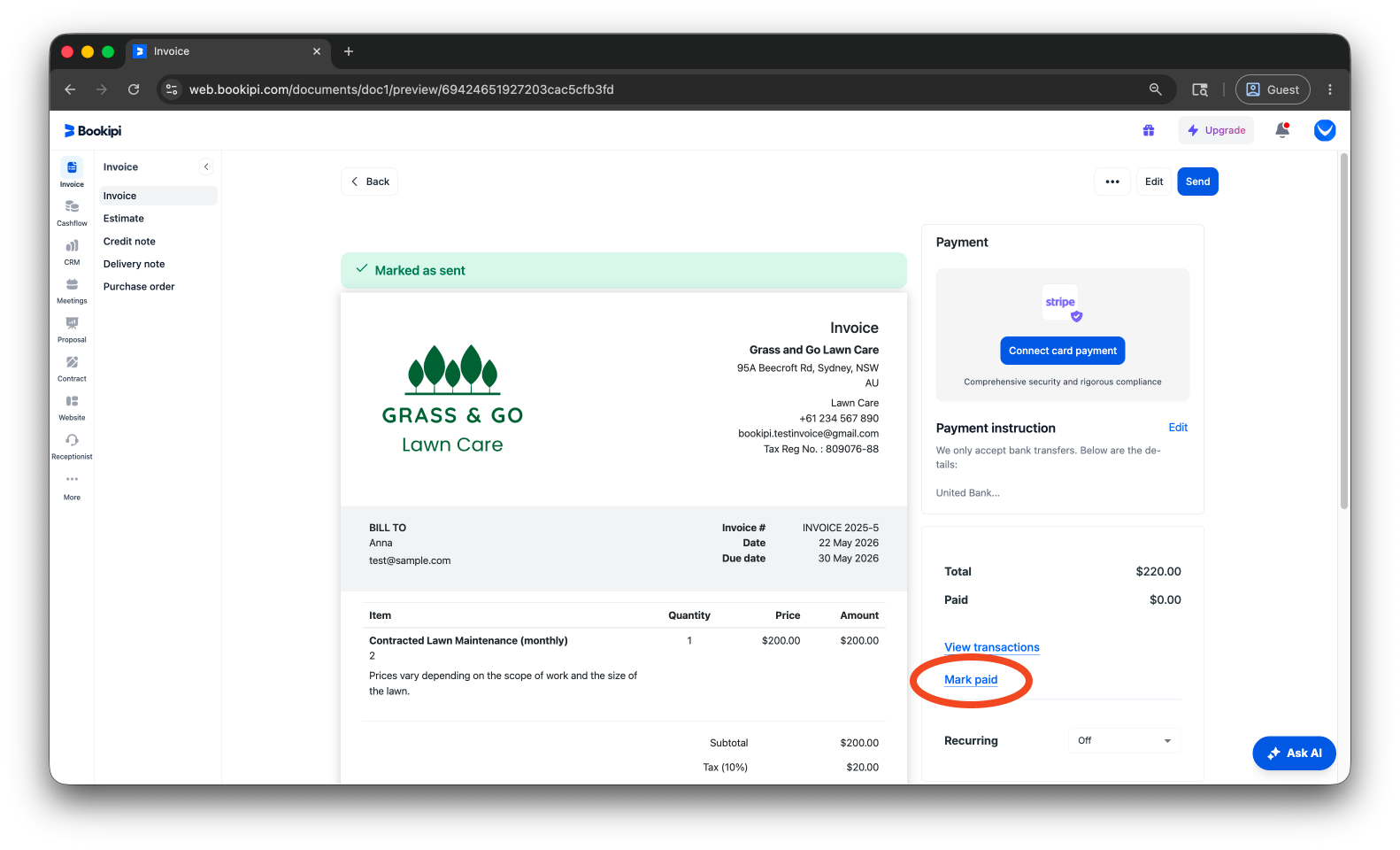Open the notifications bell
Viewport: 1400px width, 850px height.
click(1281, 130)
